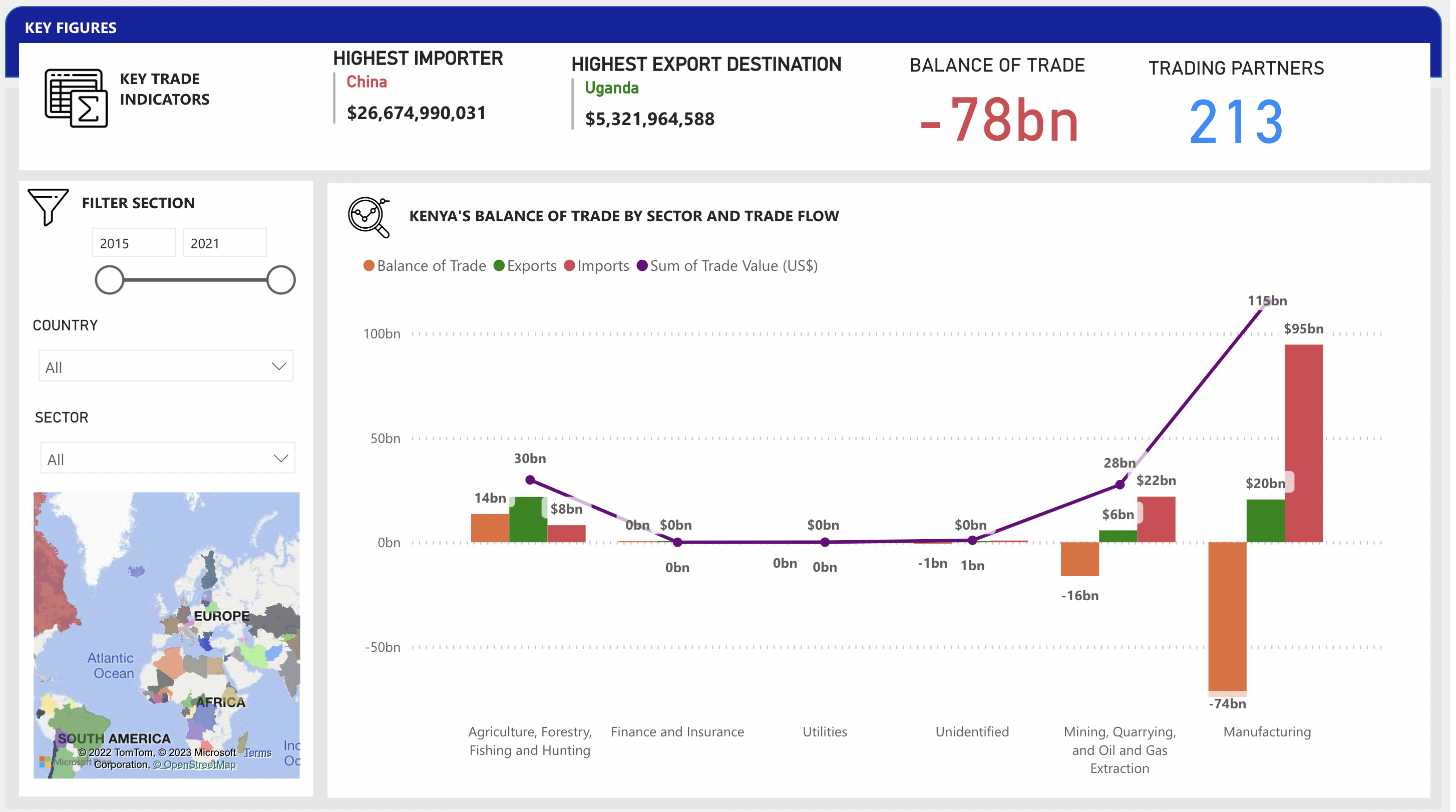Click the end year 2021 field
This screenshot has height=812, width=1456.
tap(224, 243)
